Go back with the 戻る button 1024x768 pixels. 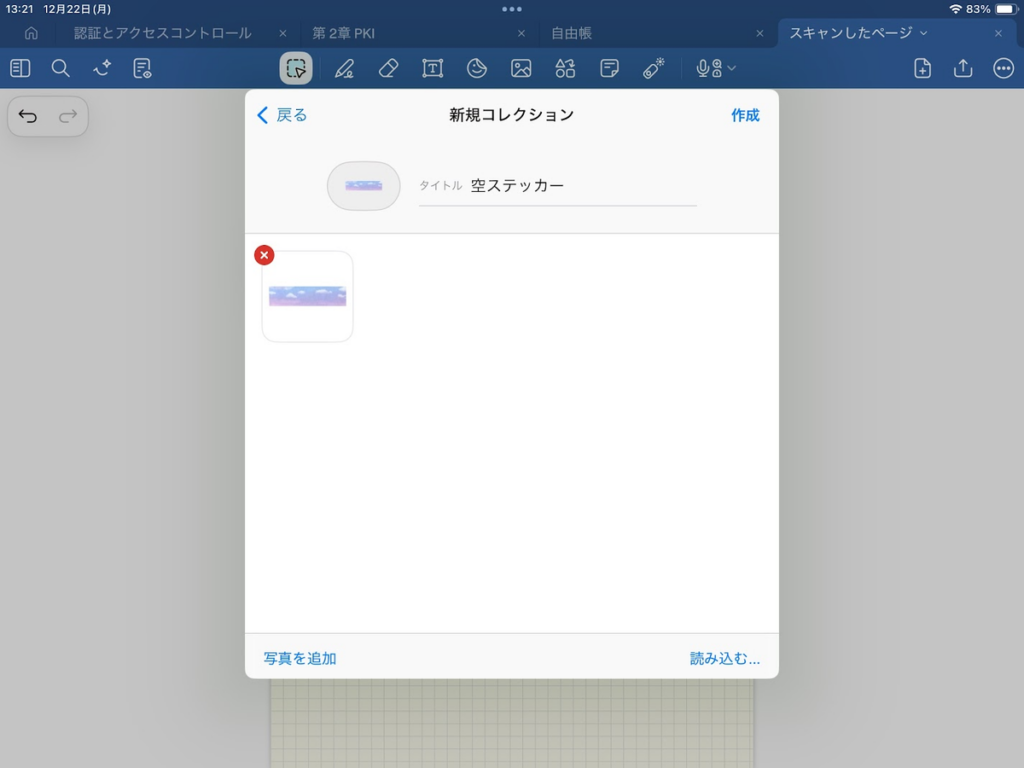point(282,115)
